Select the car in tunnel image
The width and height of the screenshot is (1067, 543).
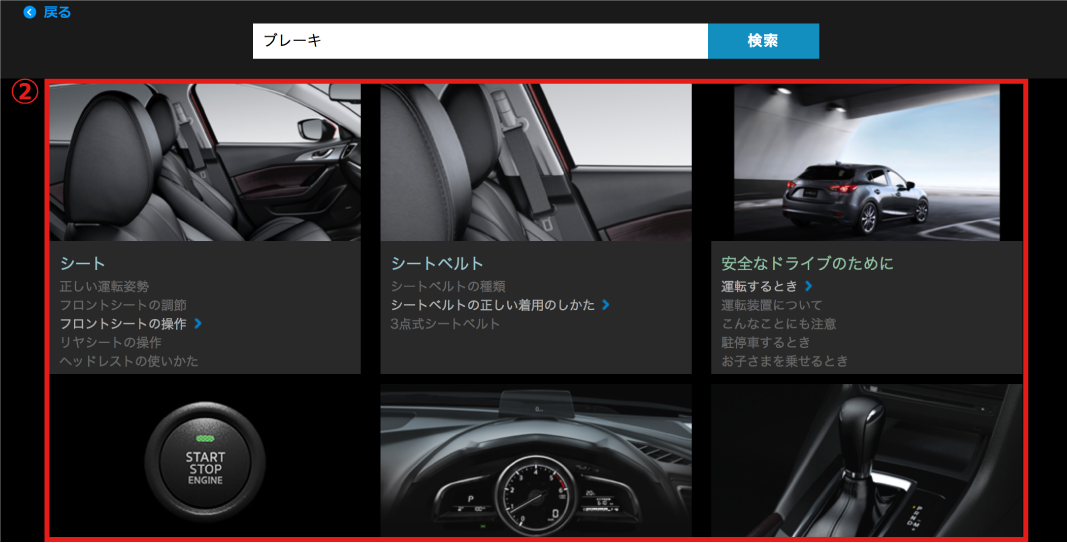tap(866, 162)
